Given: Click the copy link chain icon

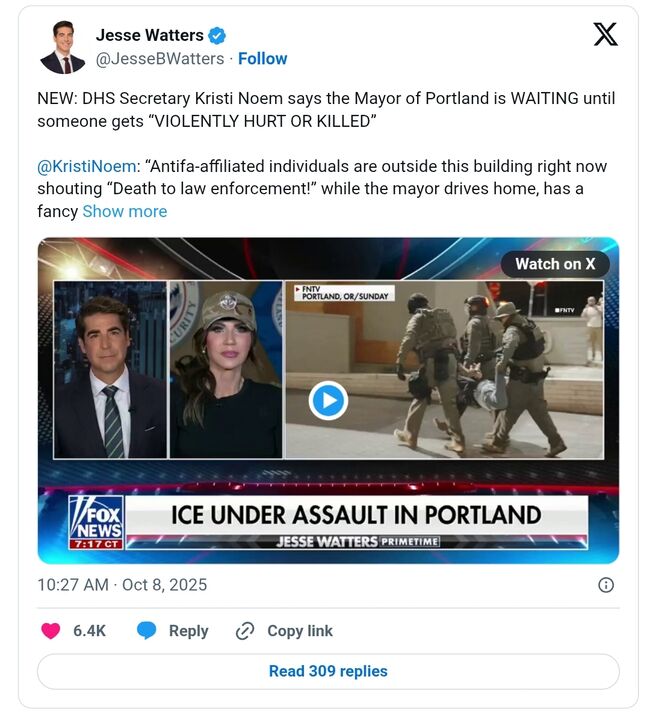Looking at the screenshot, I should 245,631.
